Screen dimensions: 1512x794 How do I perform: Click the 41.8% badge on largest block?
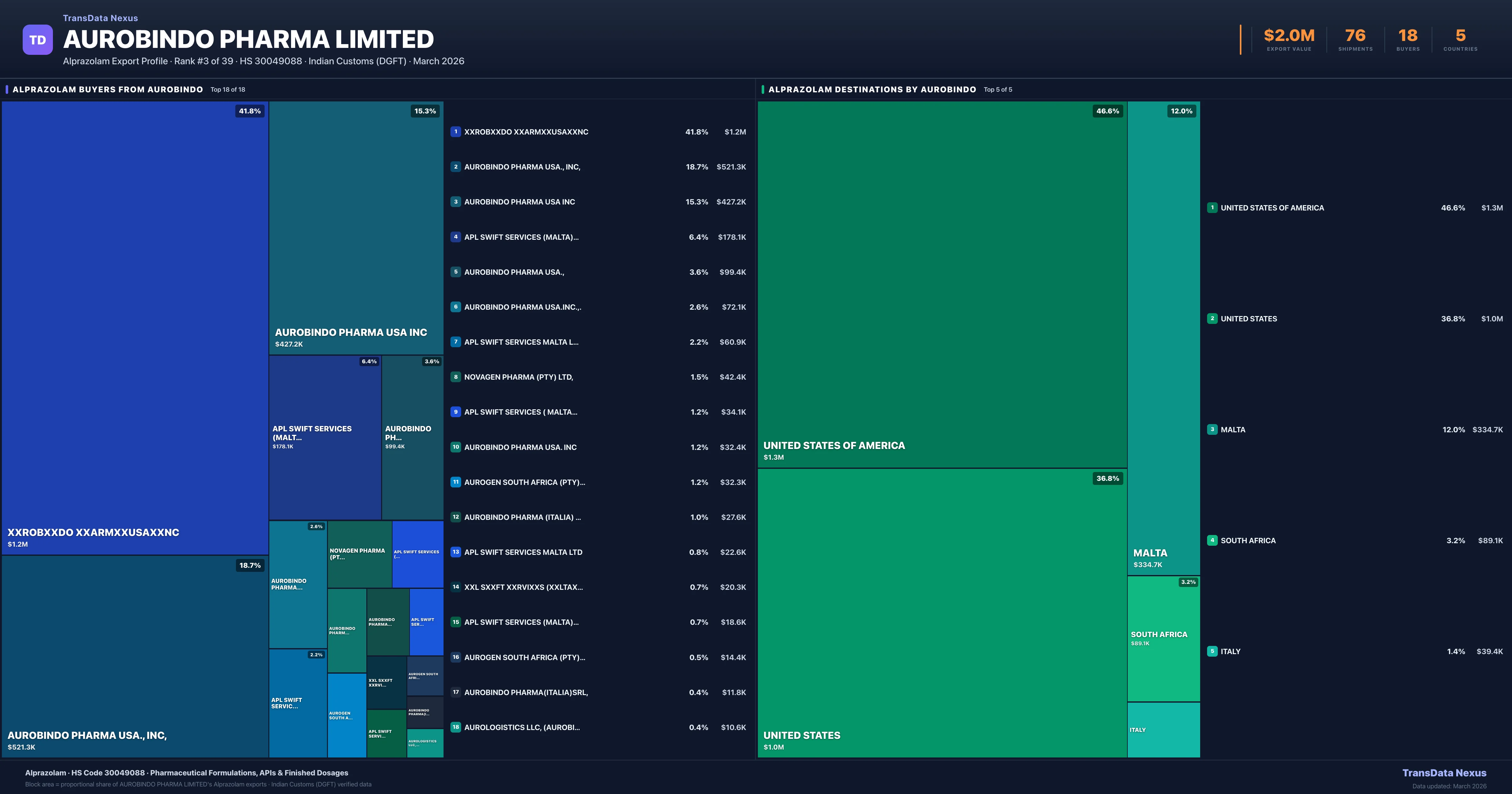pyautogui.click(x=249, y=111)
